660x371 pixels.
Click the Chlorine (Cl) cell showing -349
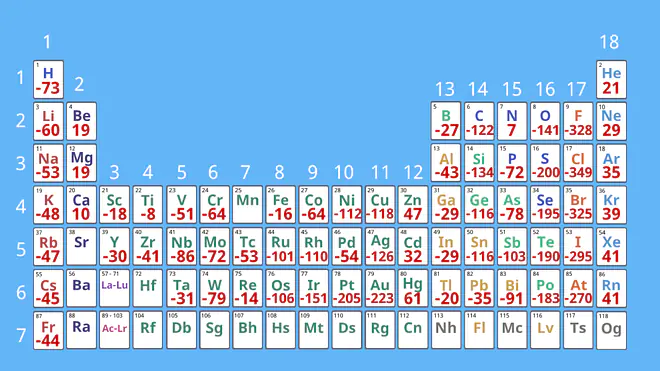pos(578,163)
